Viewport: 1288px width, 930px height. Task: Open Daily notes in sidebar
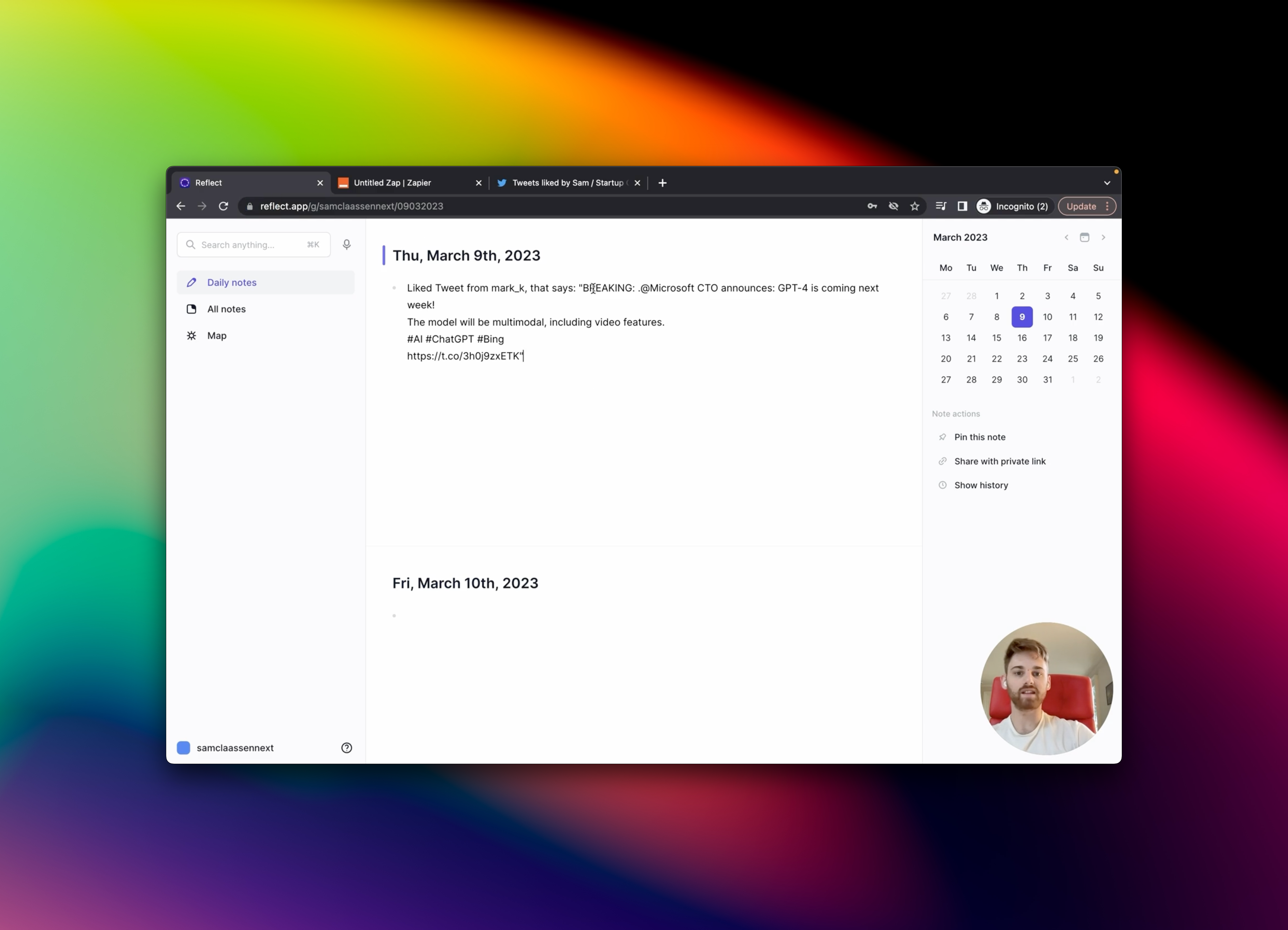(x=266, y=282)
